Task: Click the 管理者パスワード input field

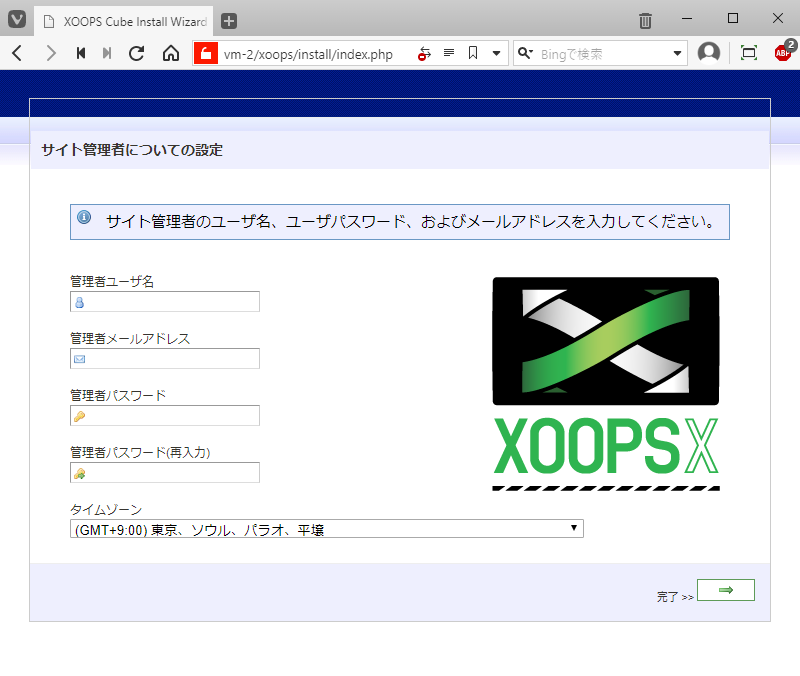Action: pyautogui.click(x=165, y=416)
